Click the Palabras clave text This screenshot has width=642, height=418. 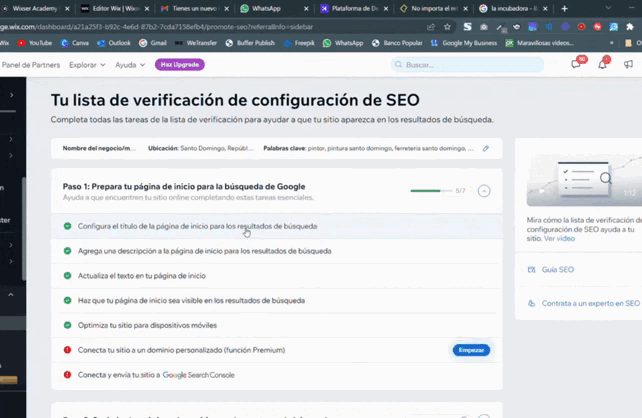tap(368, 148)
